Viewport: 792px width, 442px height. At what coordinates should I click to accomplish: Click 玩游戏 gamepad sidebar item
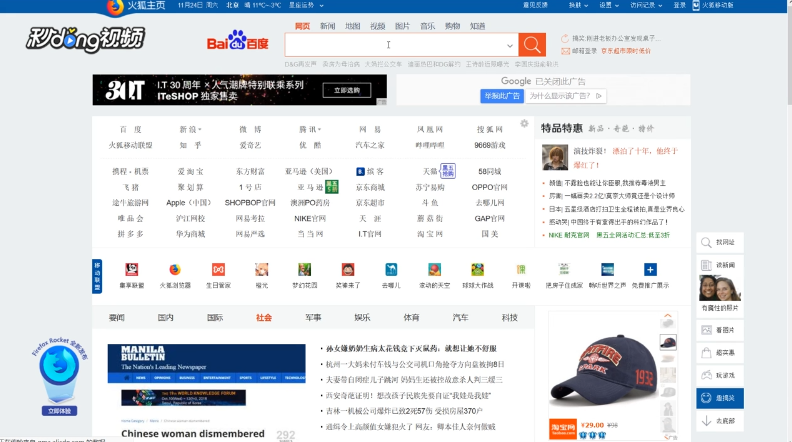pos(719,375)
